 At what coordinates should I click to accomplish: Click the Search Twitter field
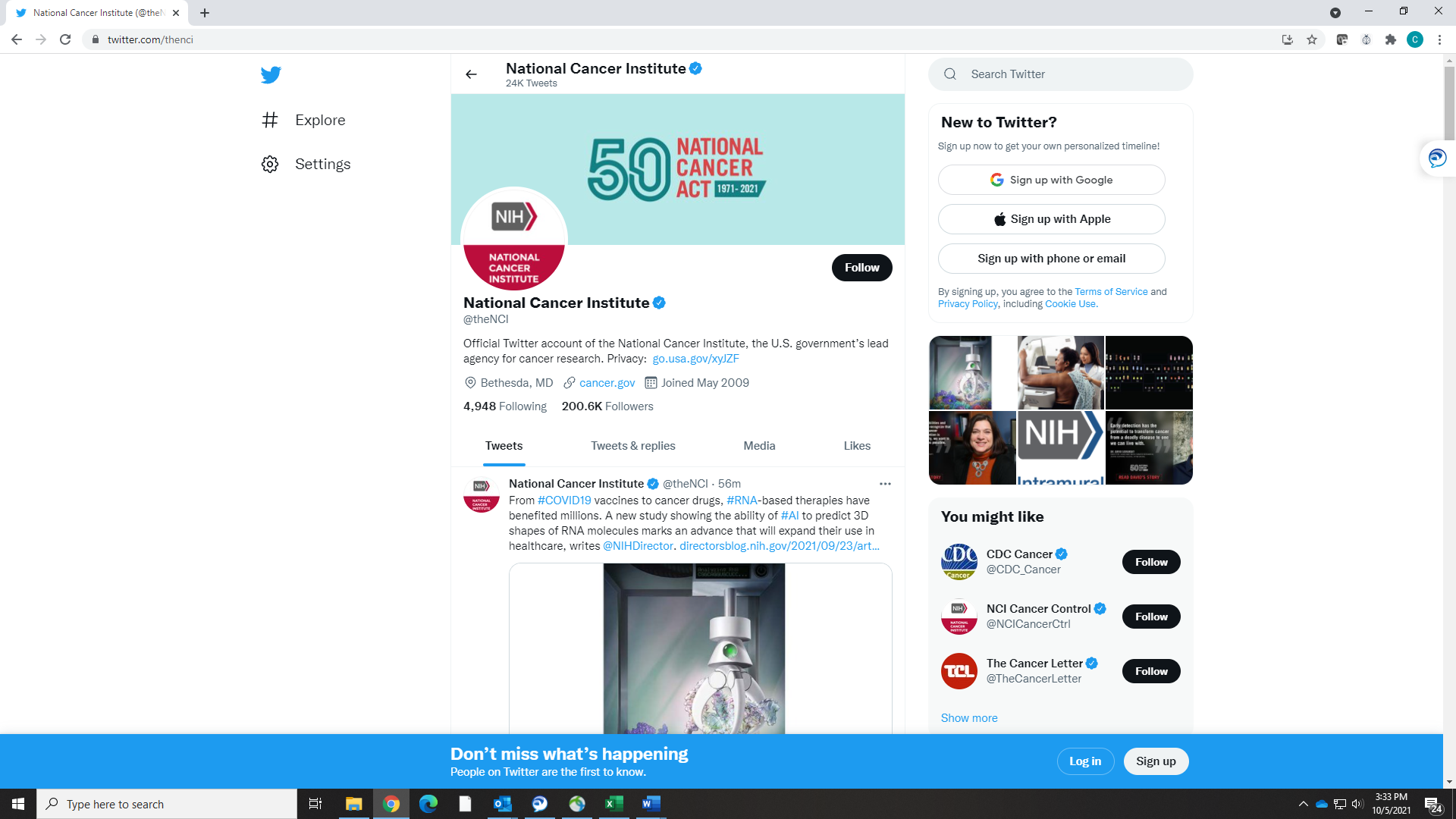(x=1062, y=74)
